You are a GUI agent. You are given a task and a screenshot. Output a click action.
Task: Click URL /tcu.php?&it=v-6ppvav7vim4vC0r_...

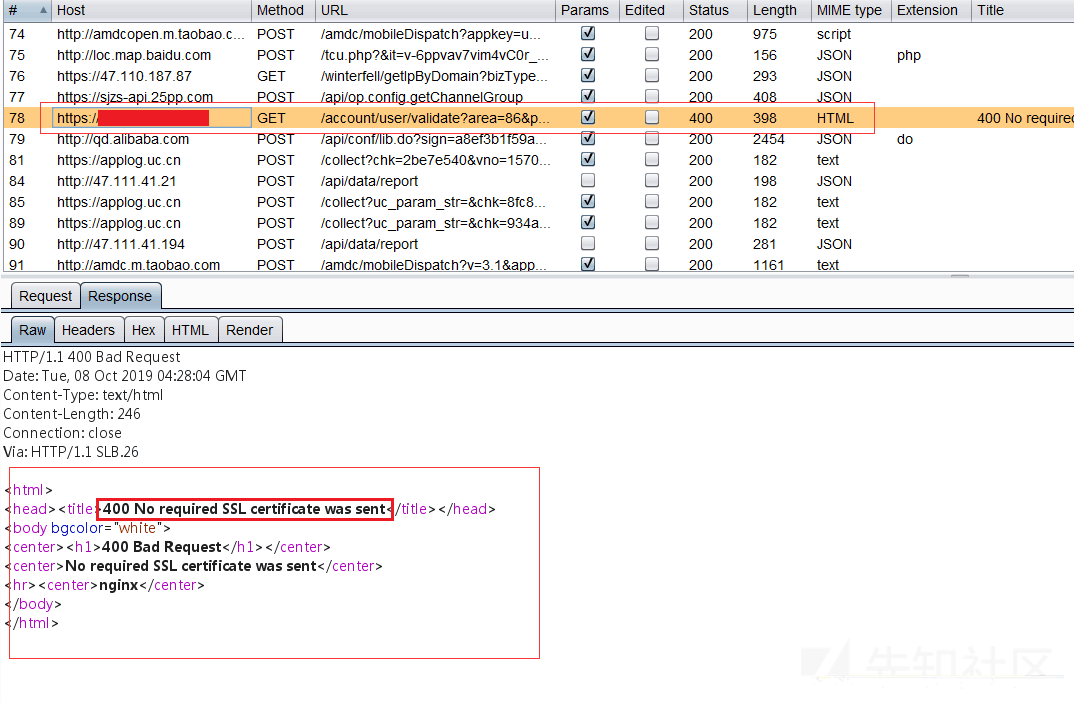tap(435, 55)
